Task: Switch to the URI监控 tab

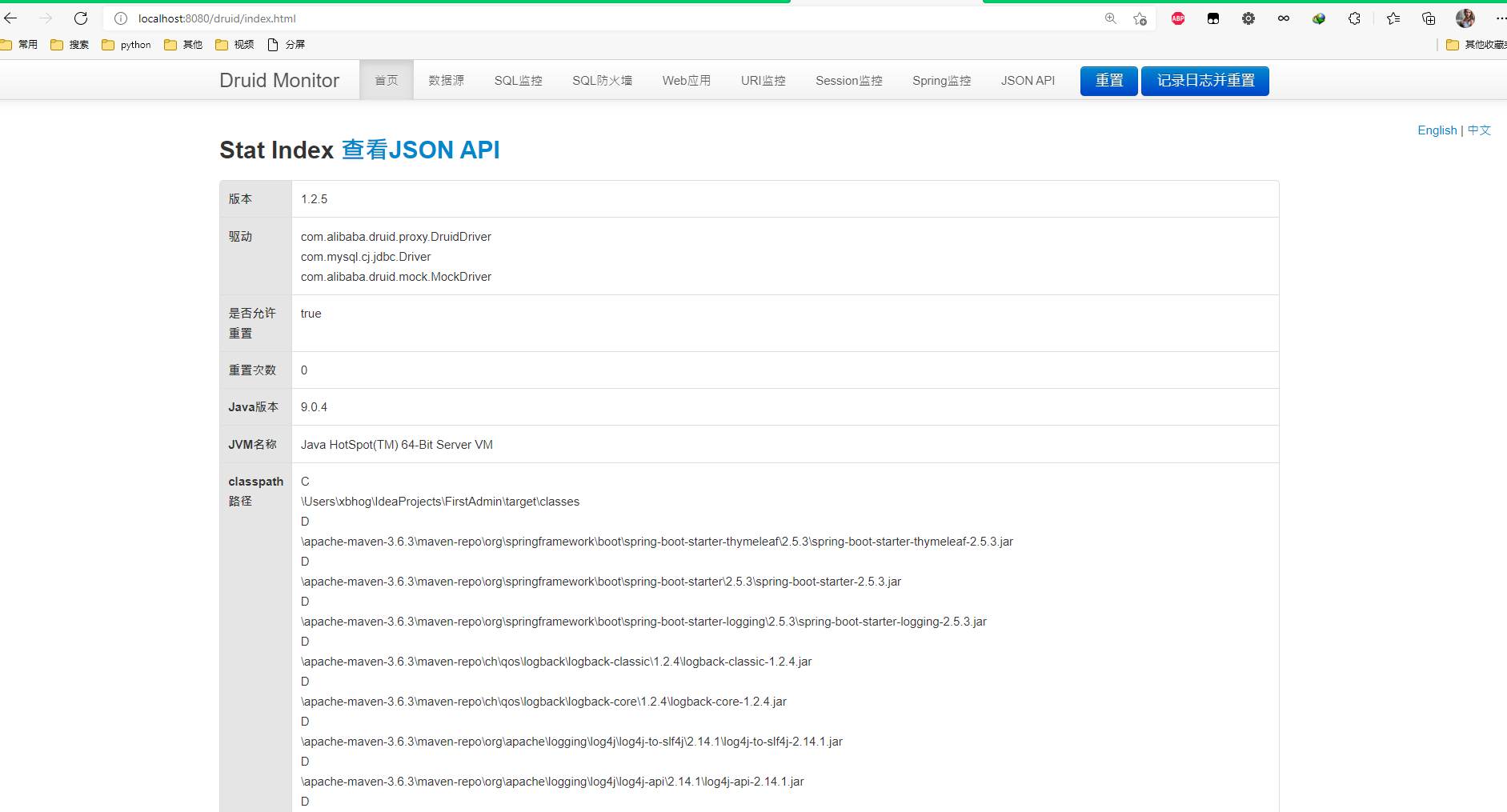Action: [764, 80]
